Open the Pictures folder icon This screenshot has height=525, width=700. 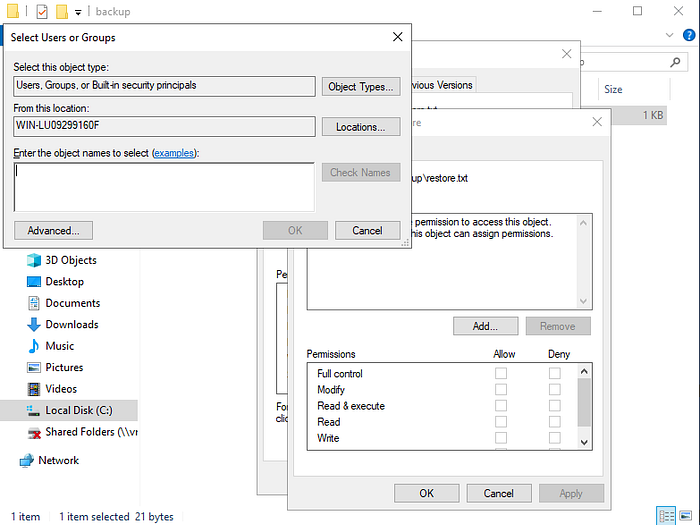(x=34, y=367)
